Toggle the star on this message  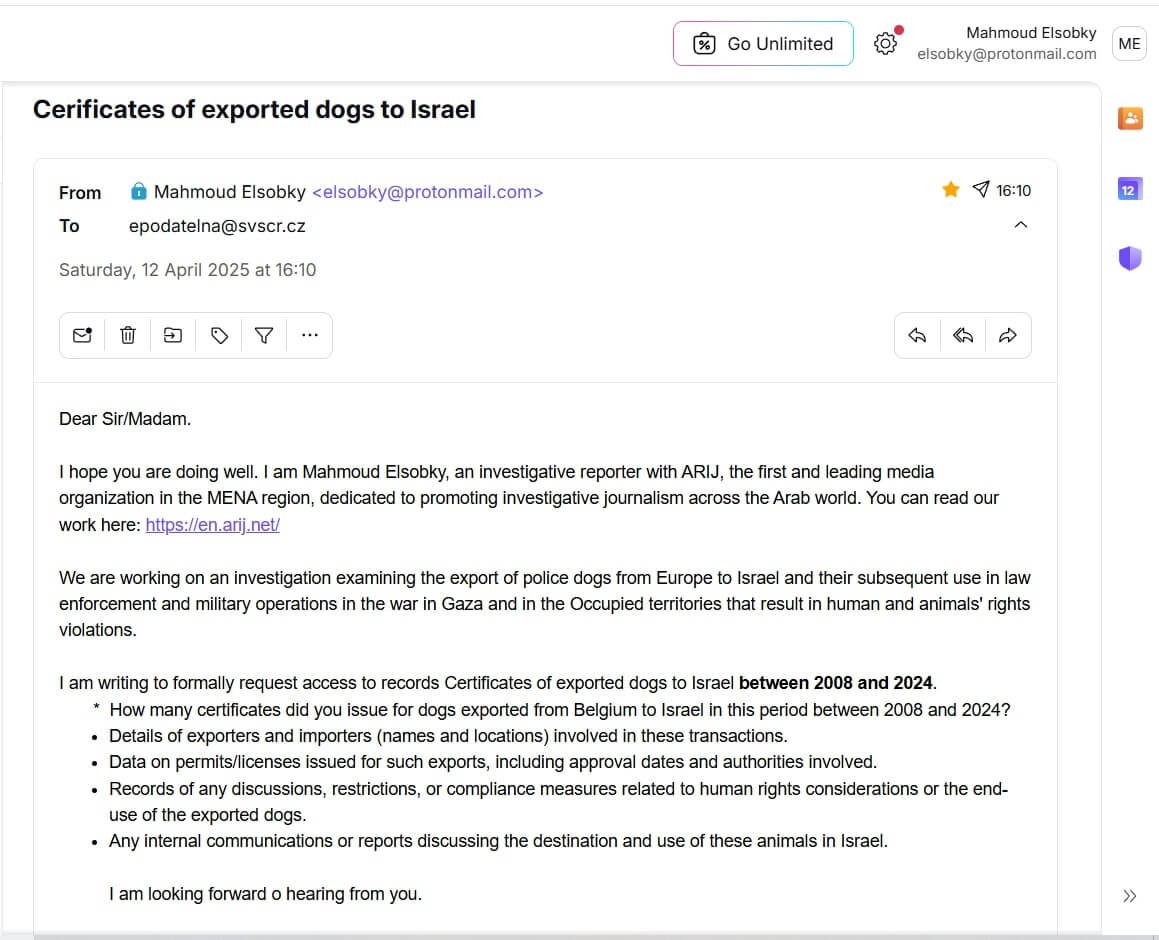click(951, 190)
